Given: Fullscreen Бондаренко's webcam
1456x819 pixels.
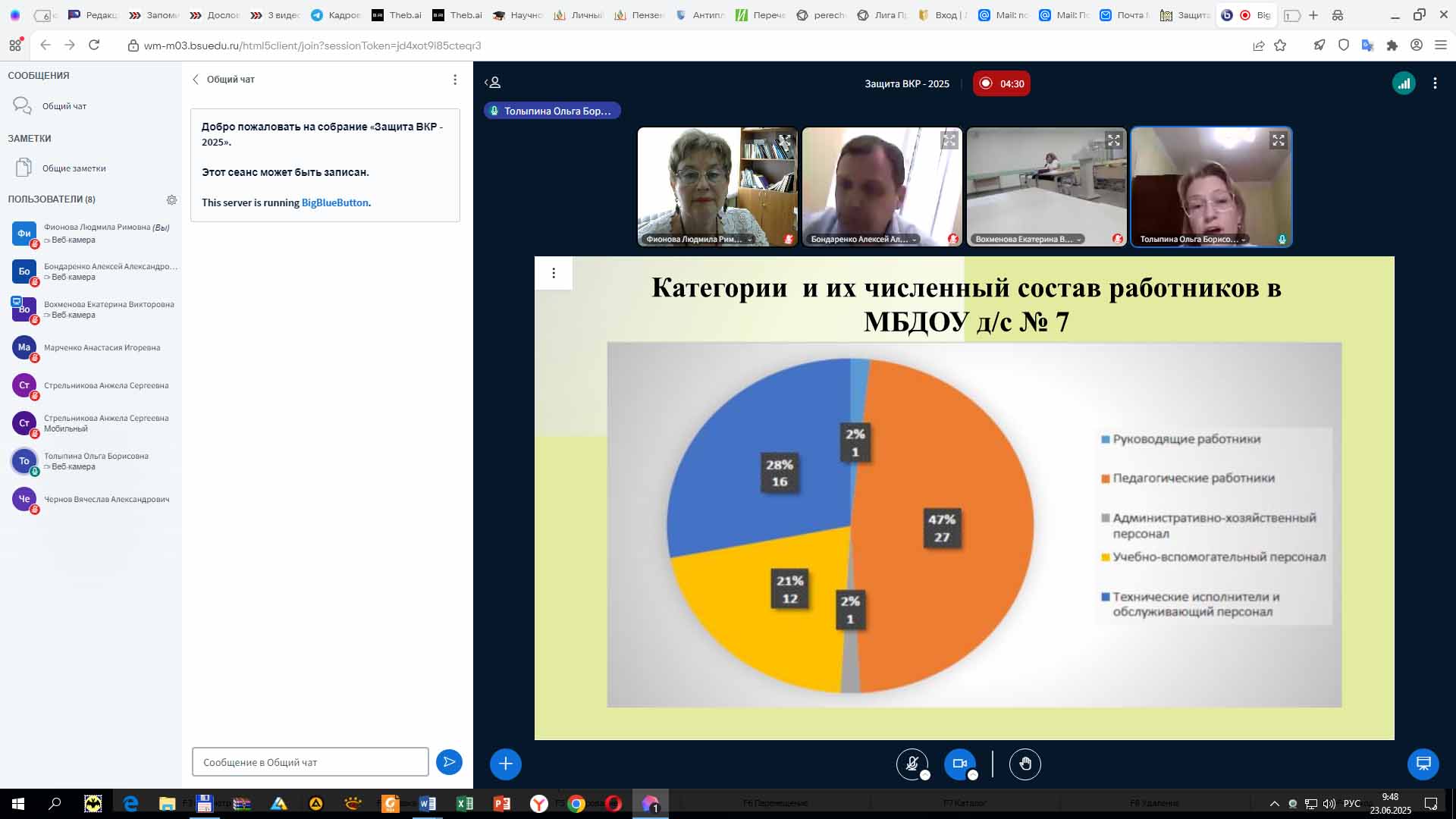Looking at the screenshot, I should pos(949,140).
